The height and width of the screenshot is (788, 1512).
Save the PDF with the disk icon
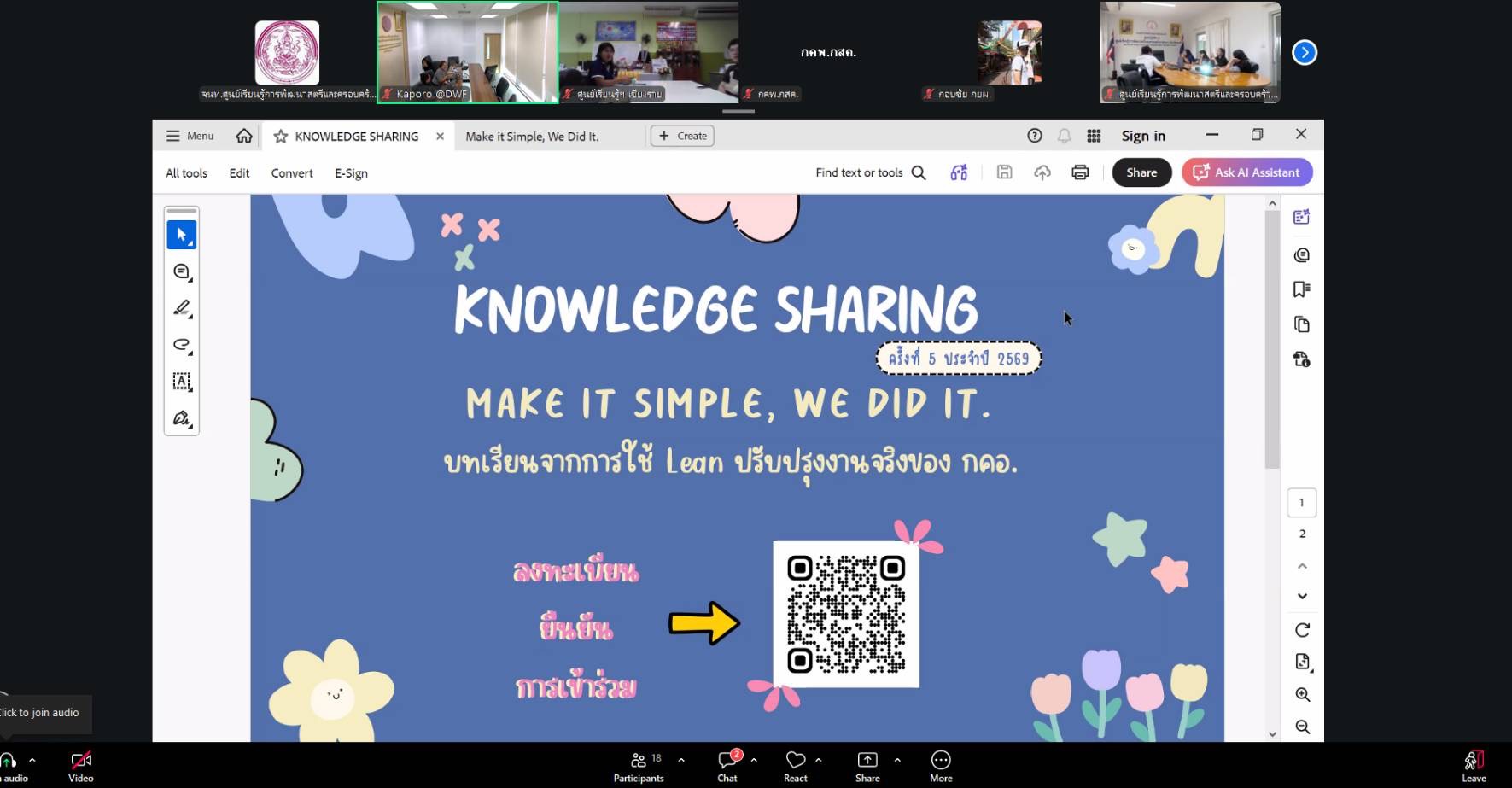coord(1004,172)
